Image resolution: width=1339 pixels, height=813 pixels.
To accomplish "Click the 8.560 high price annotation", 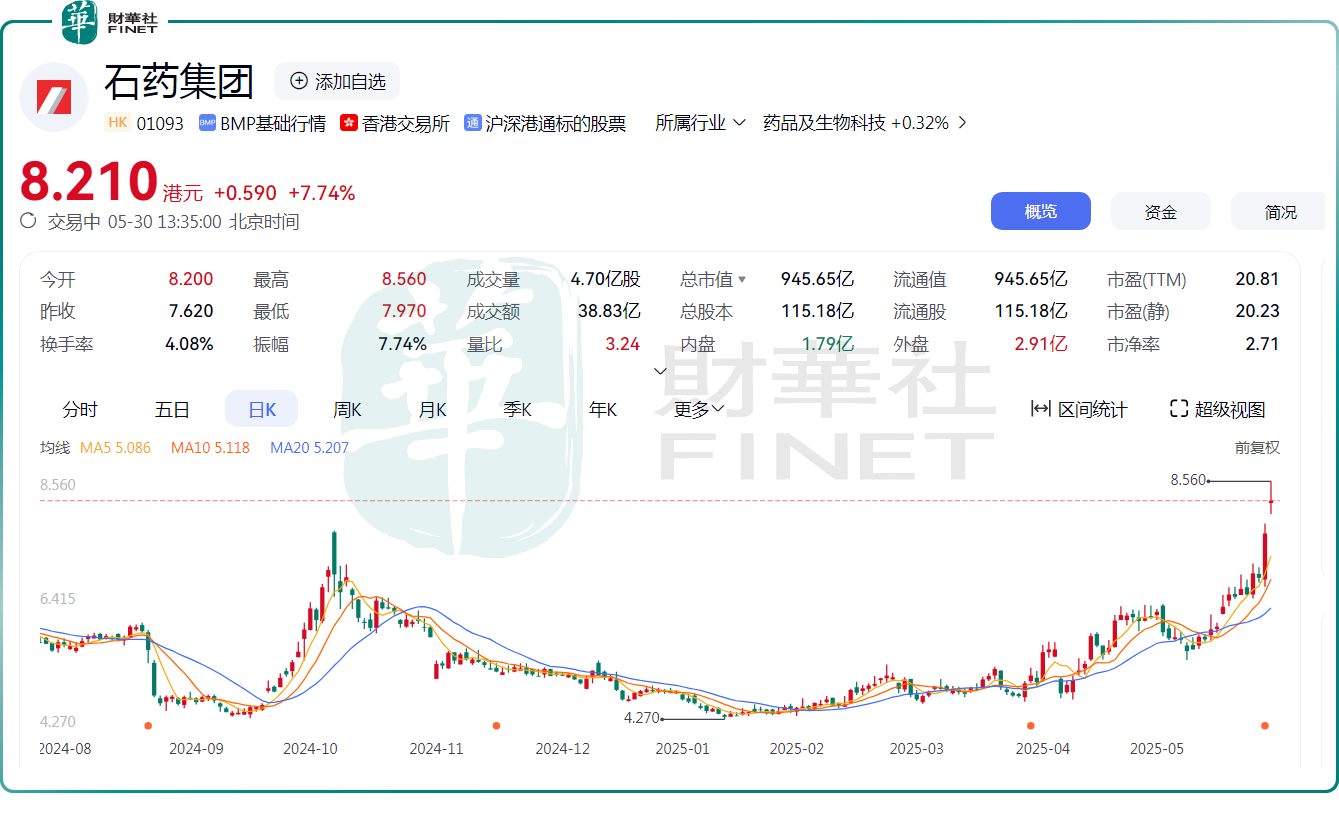I will pyautogui.click(x=1189, y=480).
